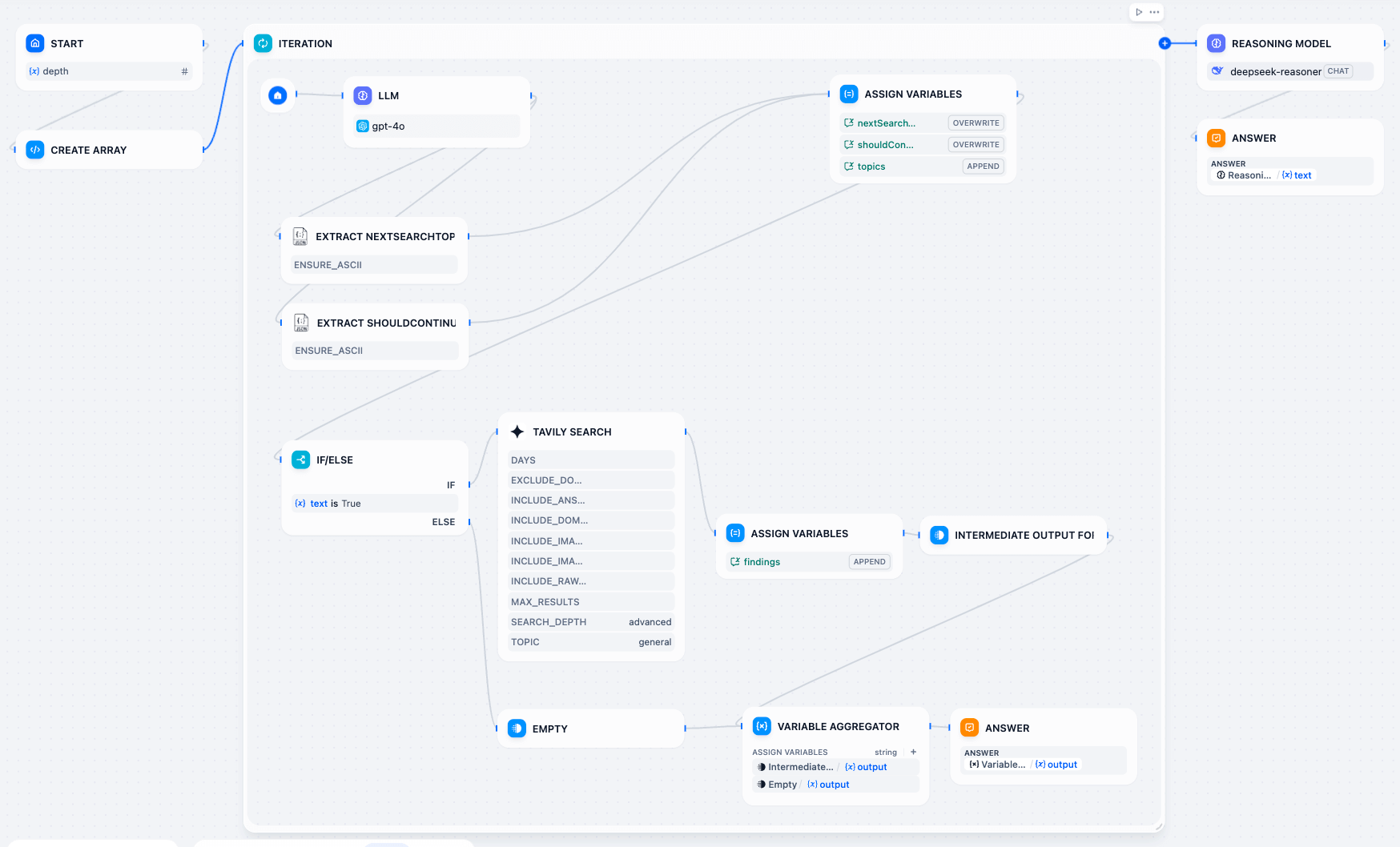This screenshot has height=847, width=1400.
Task: Click the APPEND badge beside topics
Action: point(983,167)
